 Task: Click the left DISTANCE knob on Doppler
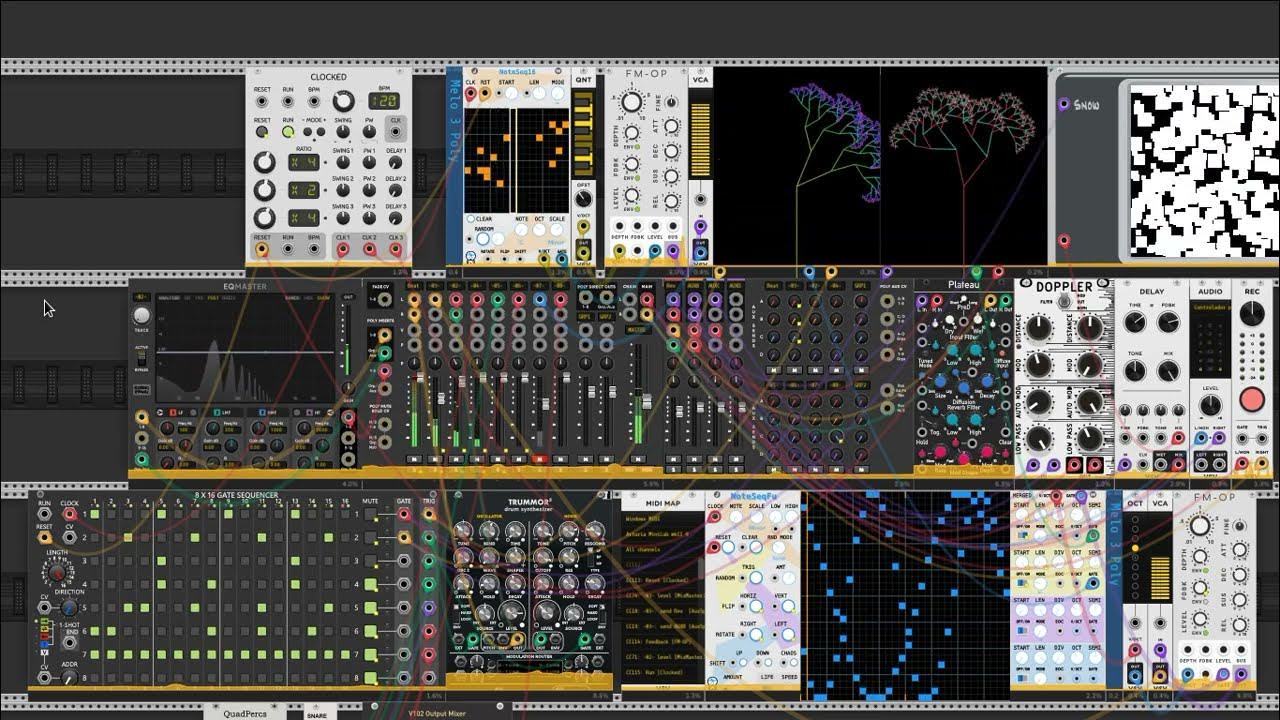1039,327
